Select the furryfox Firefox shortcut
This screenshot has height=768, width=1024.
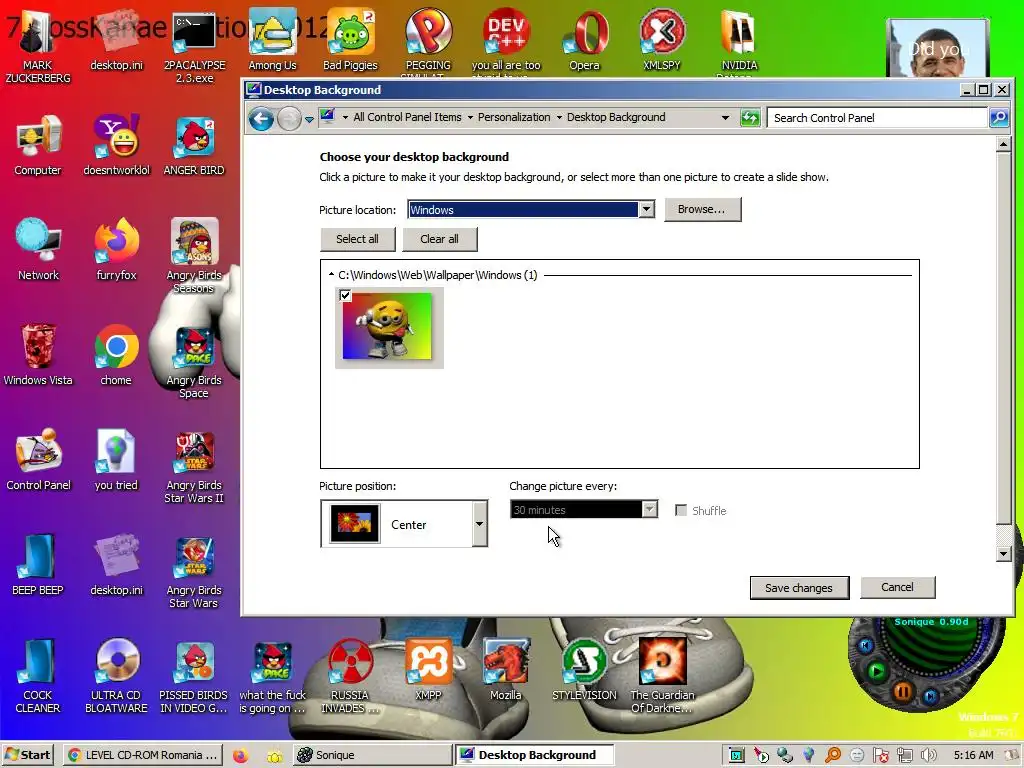[x=116, y=249]
